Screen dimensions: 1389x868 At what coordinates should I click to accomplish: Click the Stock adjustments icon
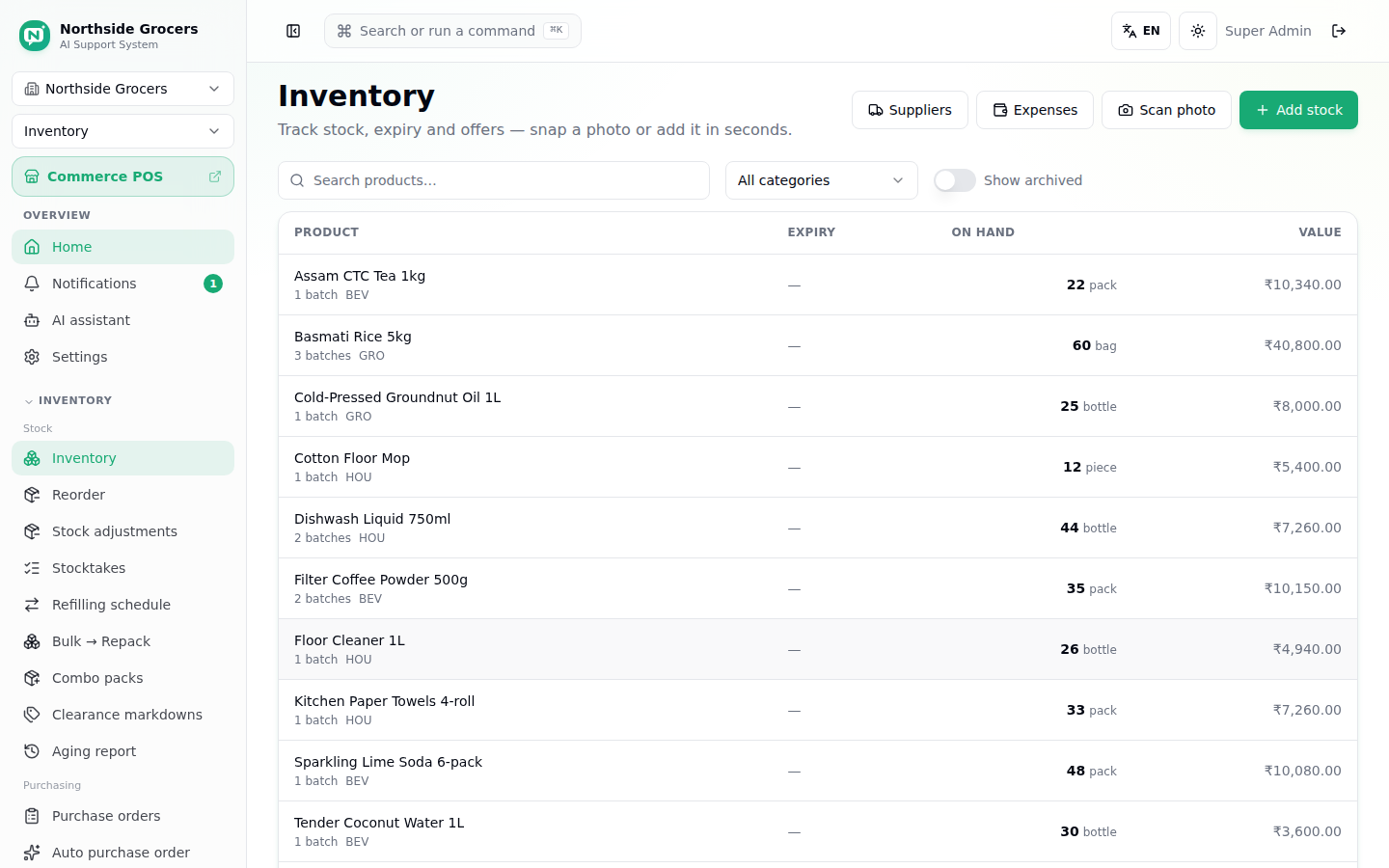[x=32, y=531]
